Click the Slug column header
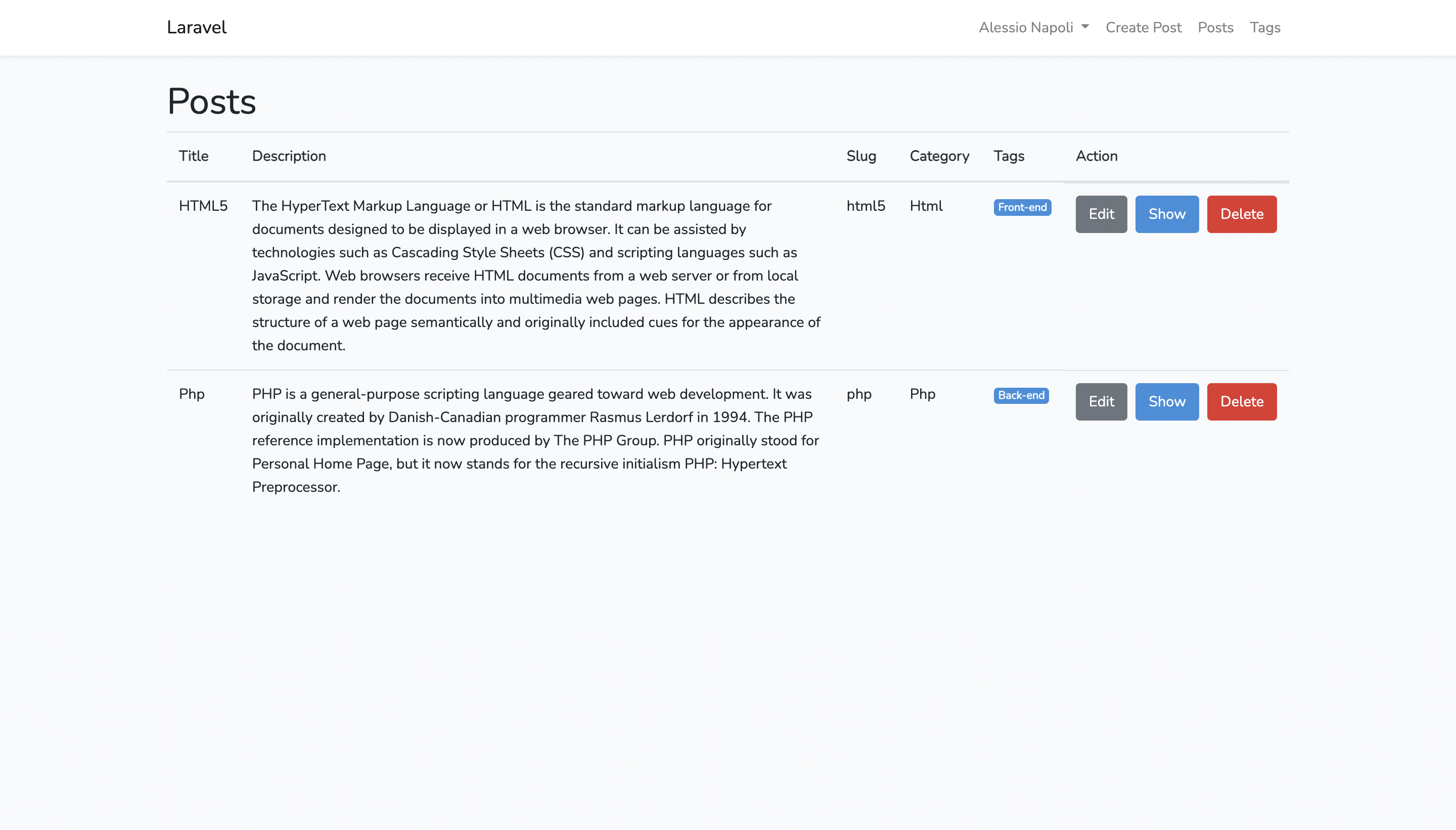This screenshot has height=830, width=1456. coord(861,156)
